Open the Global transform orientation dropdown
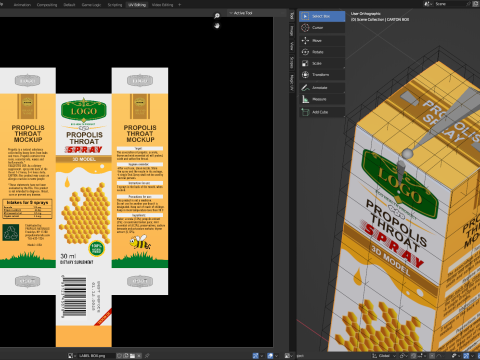 click(384, 356)
